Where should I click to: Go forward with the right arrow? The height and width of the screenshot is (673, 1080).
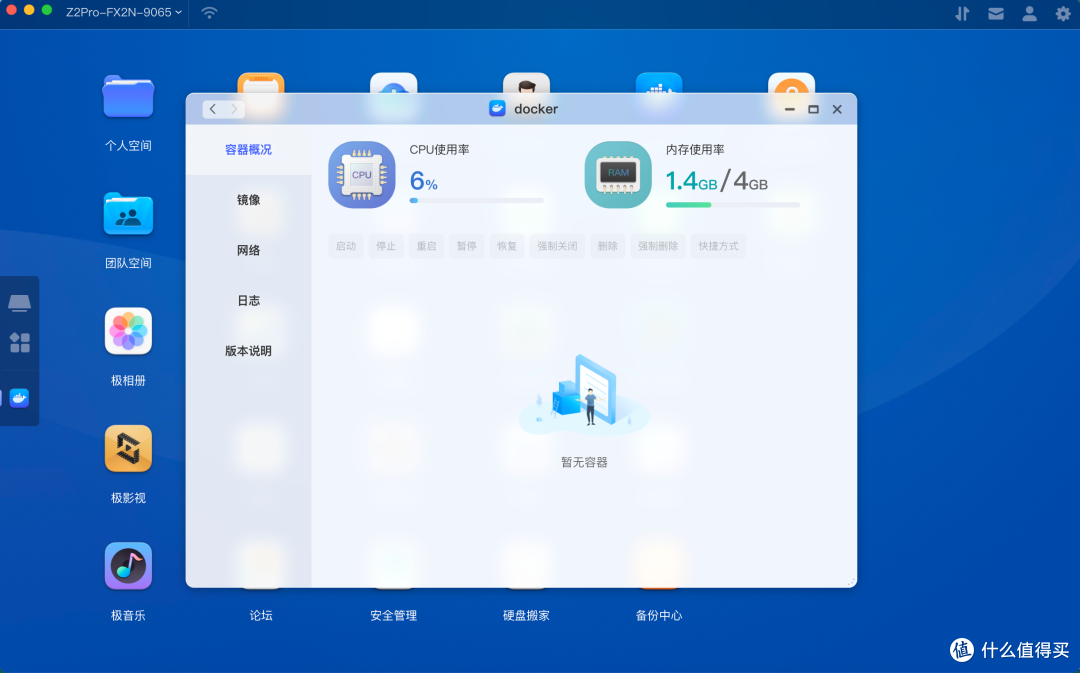[x=234, y=109]
